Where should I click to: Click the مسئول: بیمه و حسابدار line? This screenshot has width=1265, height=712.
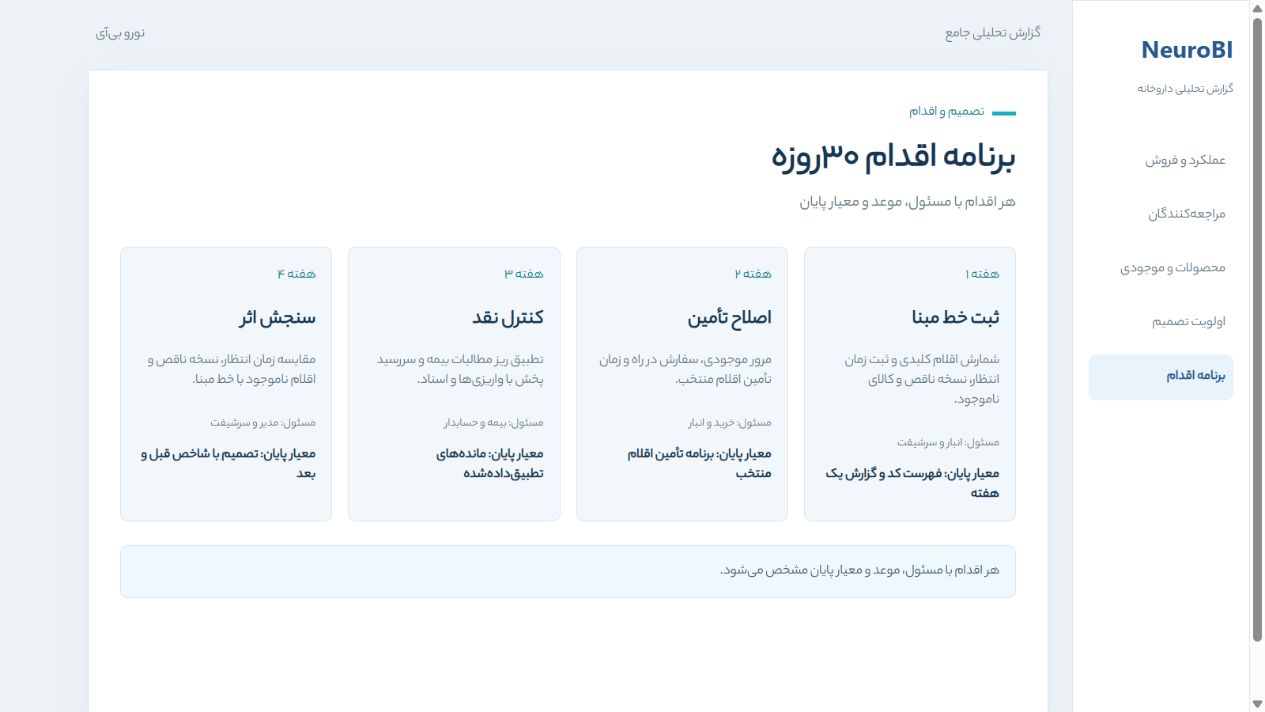click(x=493, y=422)
